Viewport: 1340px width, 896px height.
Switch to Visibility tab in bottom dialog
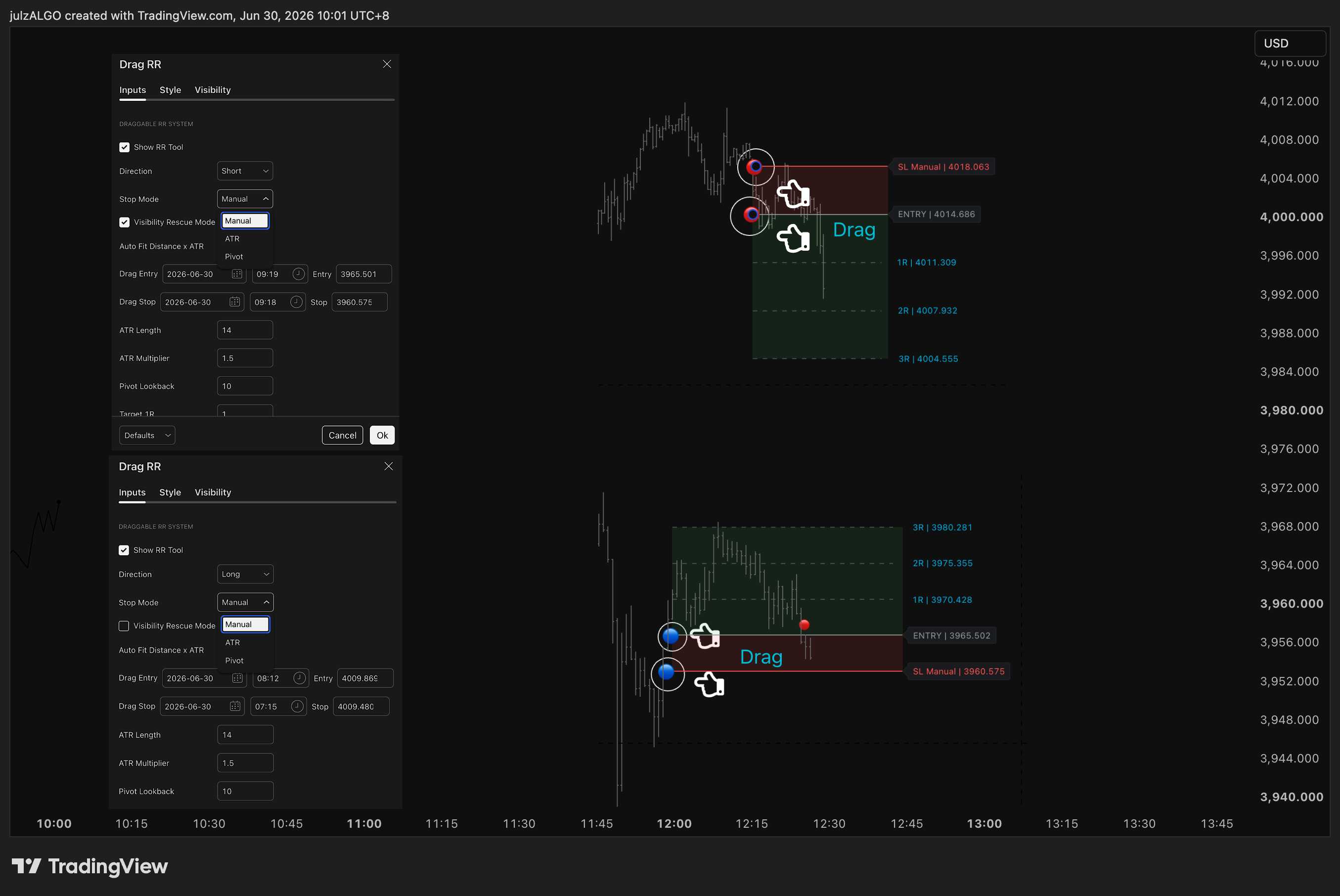click(213, 492)
